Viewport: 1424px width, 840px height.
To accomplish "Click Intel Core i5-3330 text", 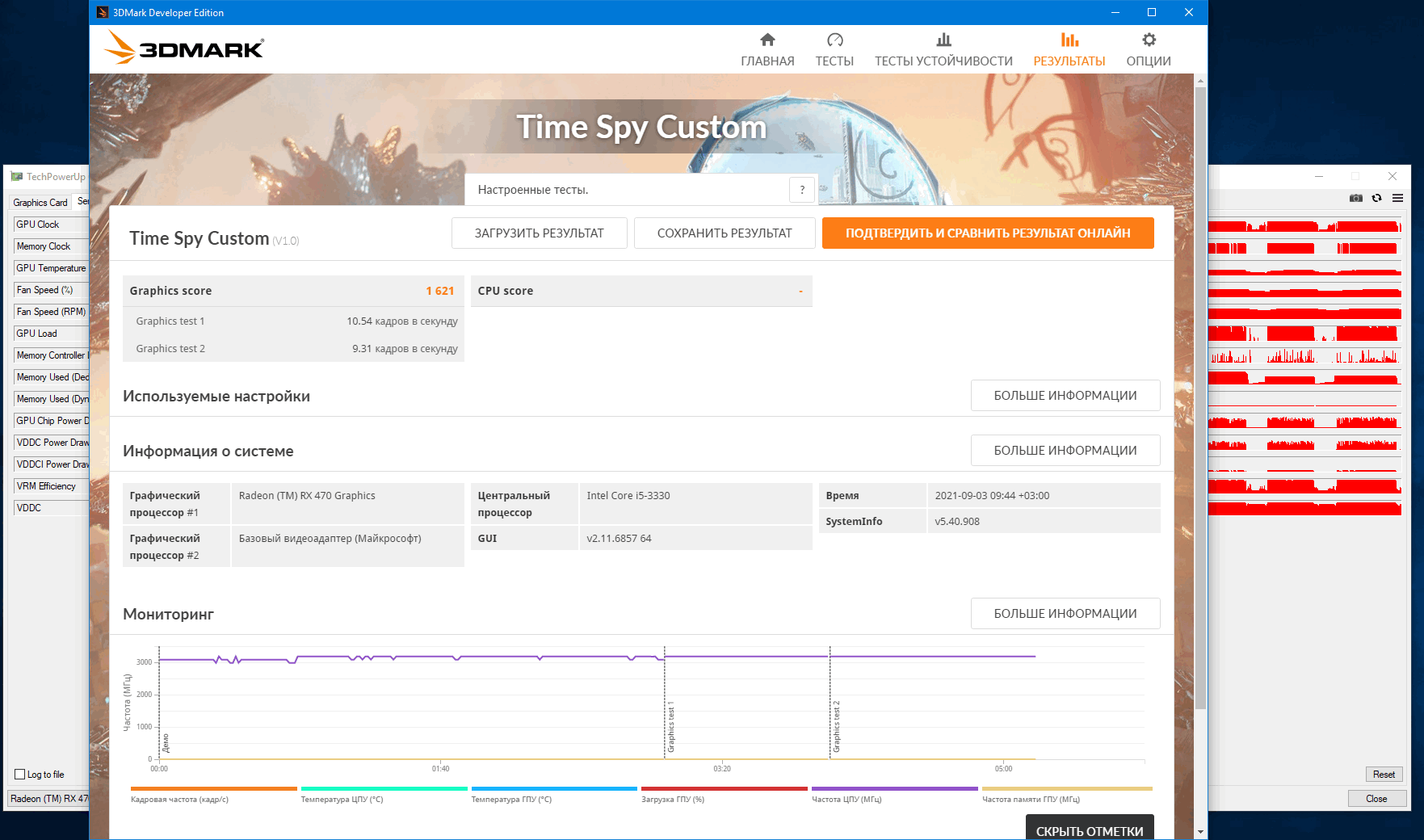I will 628,496.
